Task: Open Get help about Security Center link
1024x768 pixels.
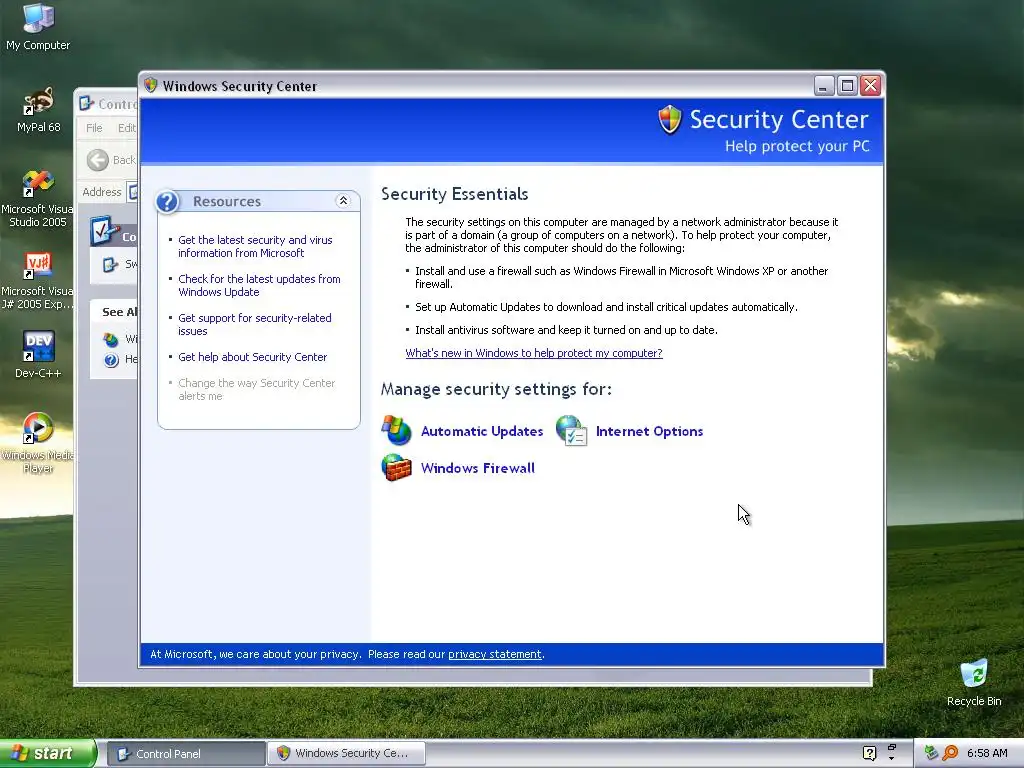Action: [x=253, y=357]
